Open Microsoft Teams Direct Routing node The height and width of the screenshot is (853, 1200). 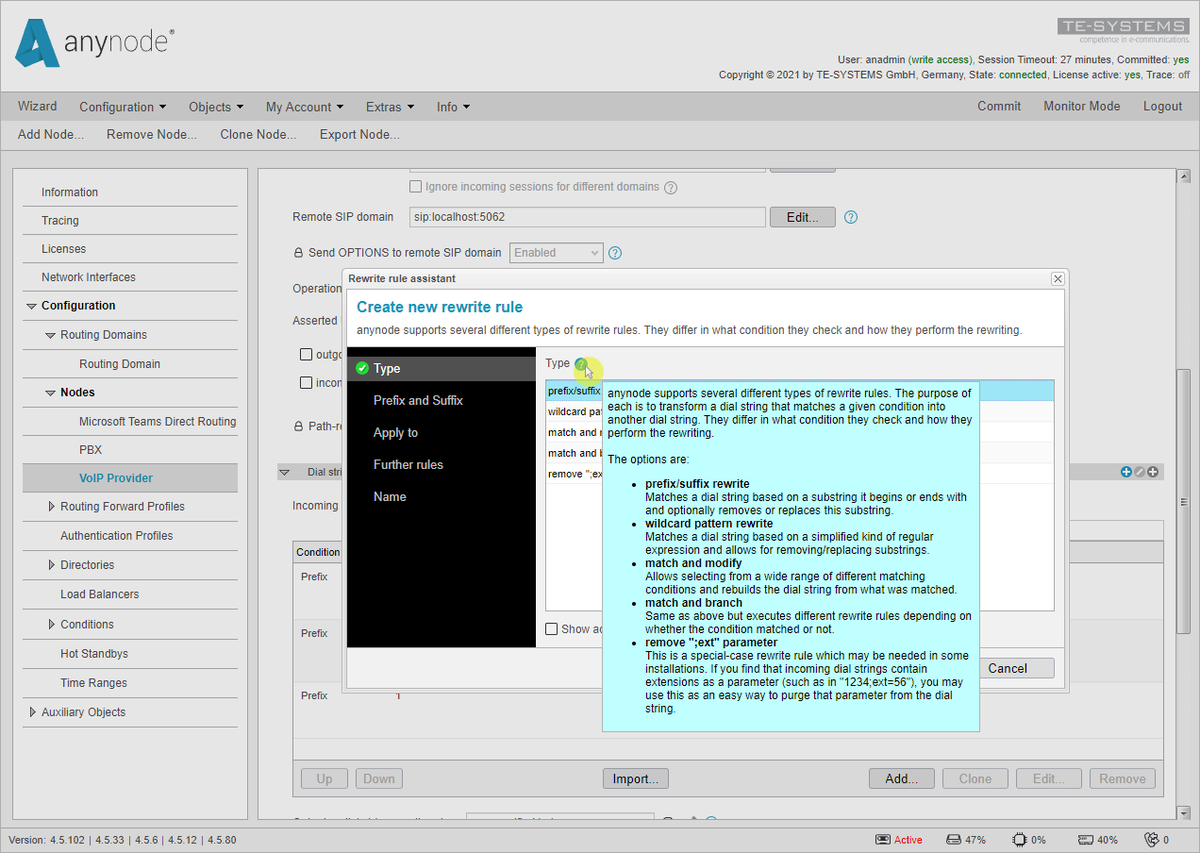point(157,421)
